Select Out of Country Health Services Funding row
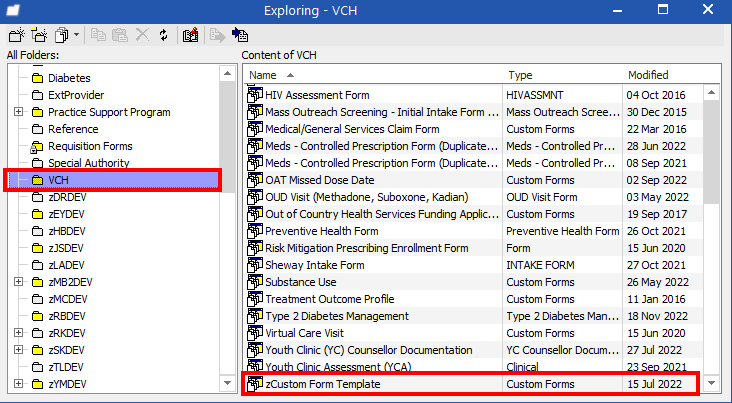Viewport: 732px width, 403px height. tap(474, 214)
